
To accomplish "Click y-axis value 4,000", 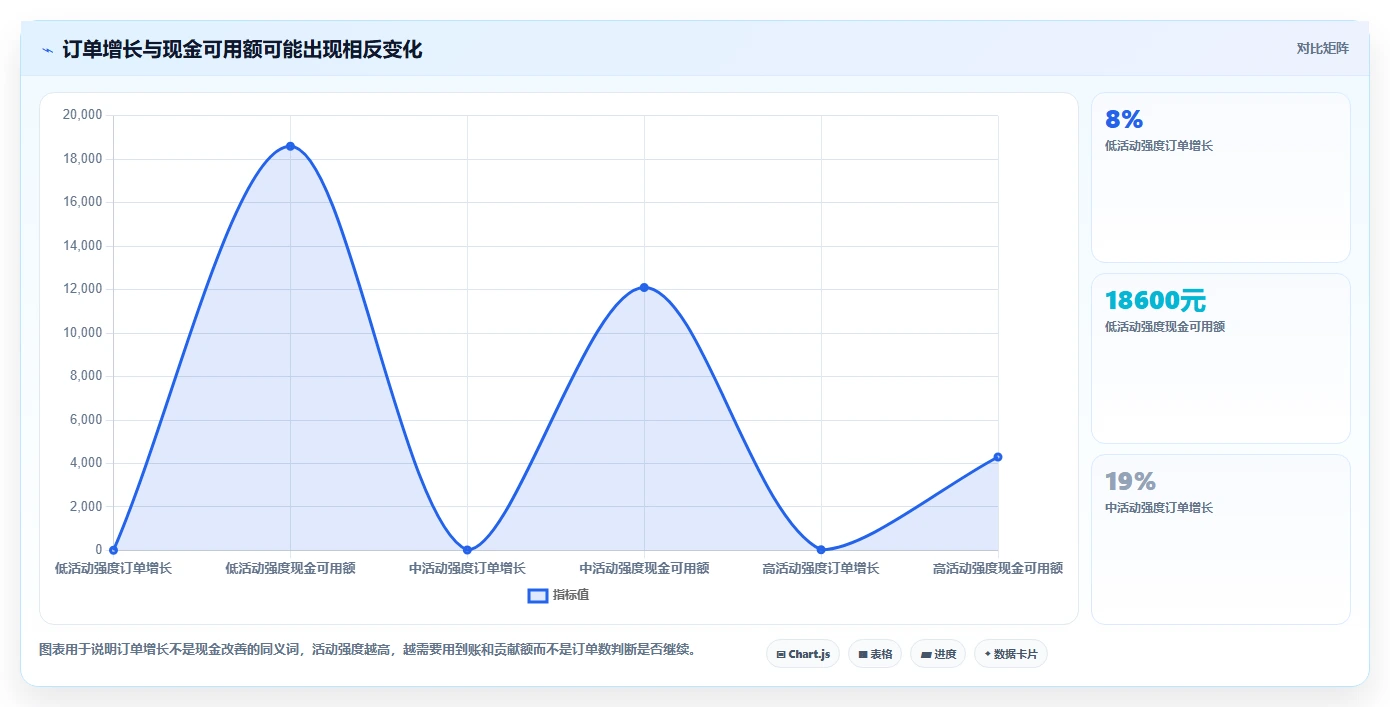I will coord(85,463).
